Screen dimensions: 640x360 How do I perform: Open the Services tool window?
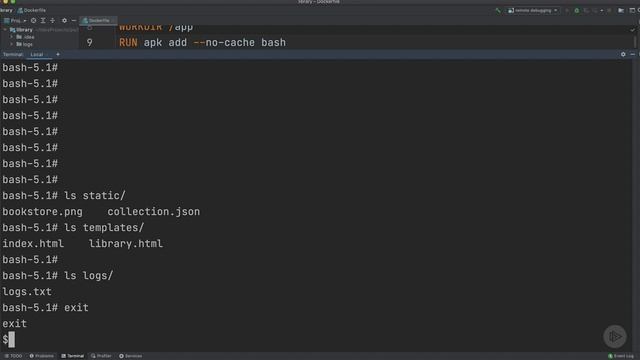pos(131,356)
